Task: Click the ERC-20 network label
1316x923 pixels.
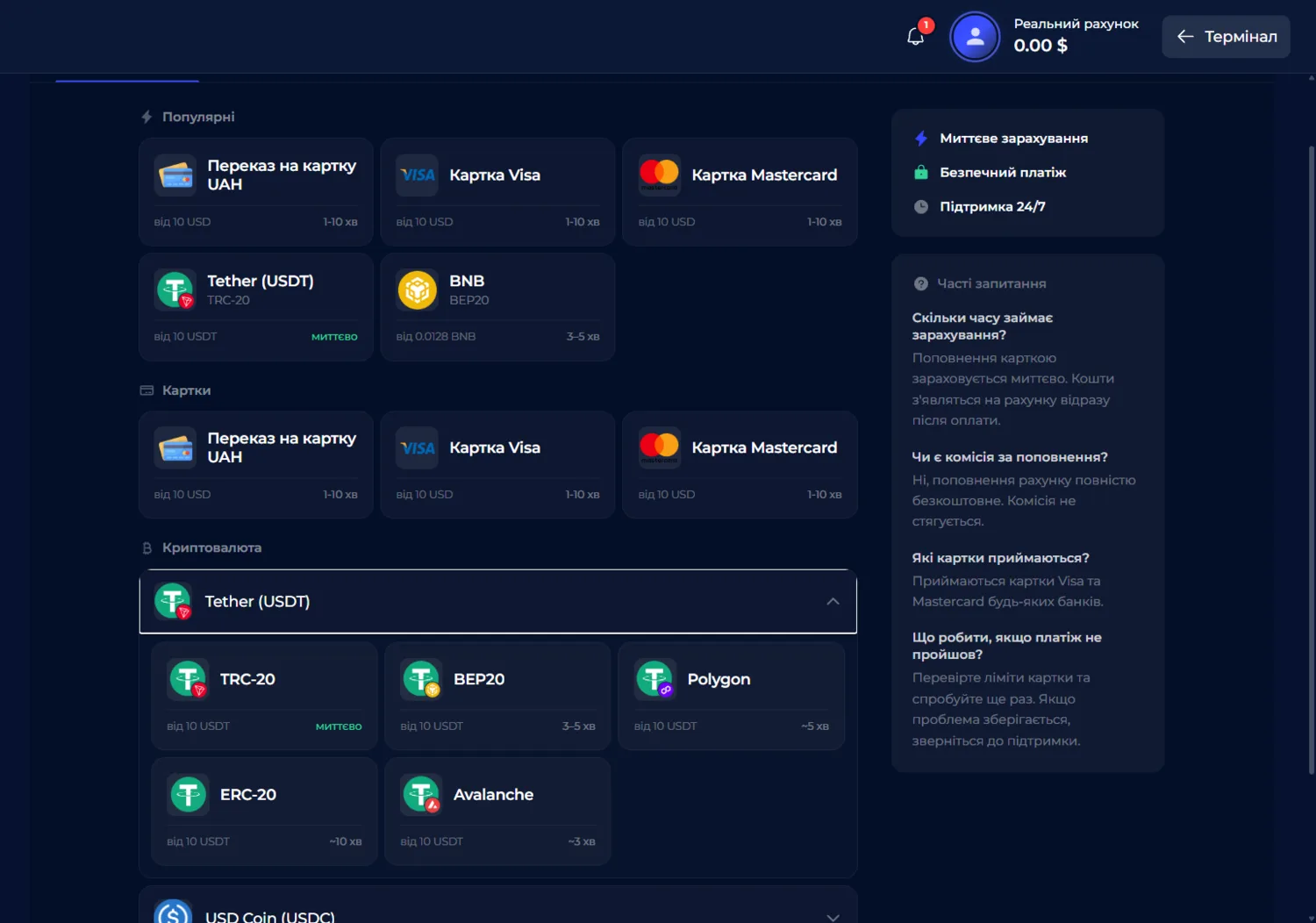Action: [x=248, y=794]
